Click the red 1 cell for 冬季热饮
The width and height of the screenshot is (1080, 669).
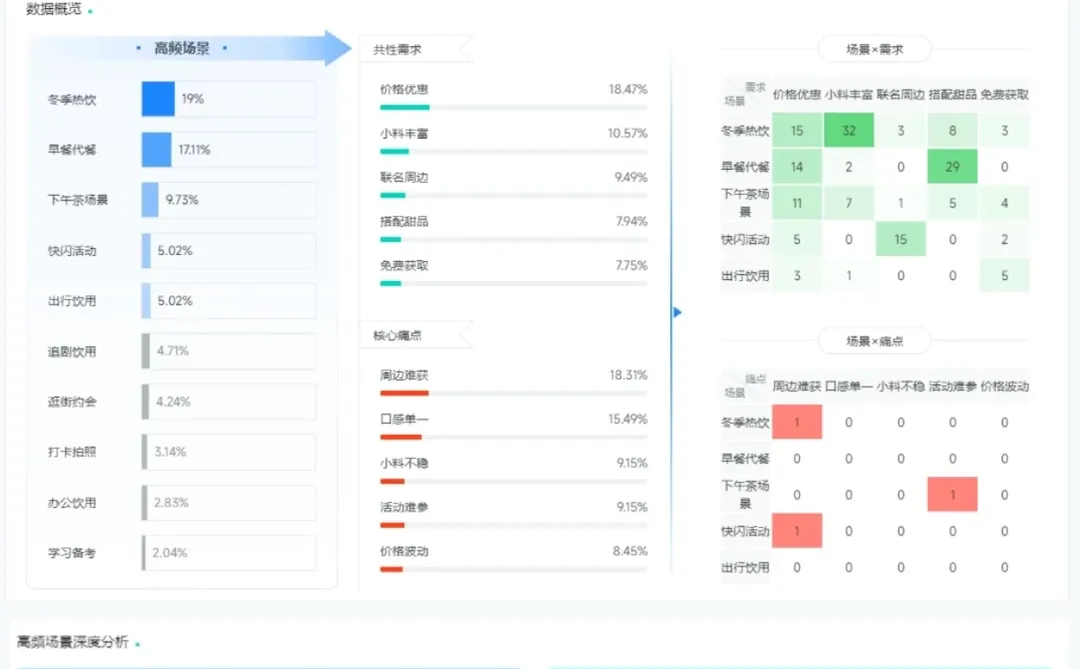(x=797, y=422)
